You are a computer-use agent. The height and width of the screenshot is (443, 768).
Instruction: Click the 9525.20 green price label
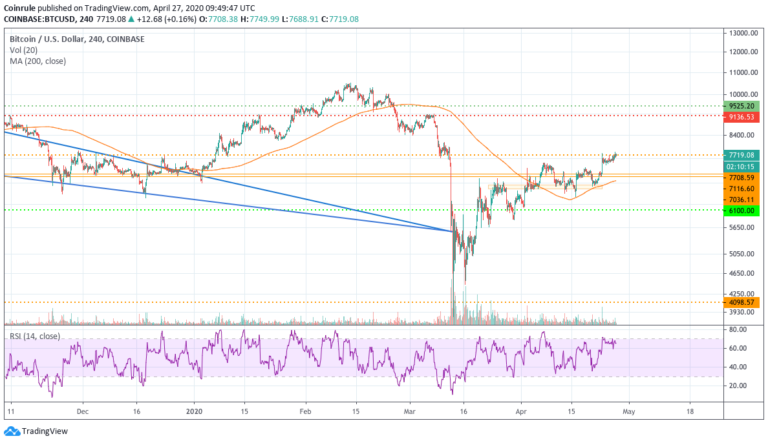coord(742,106)
